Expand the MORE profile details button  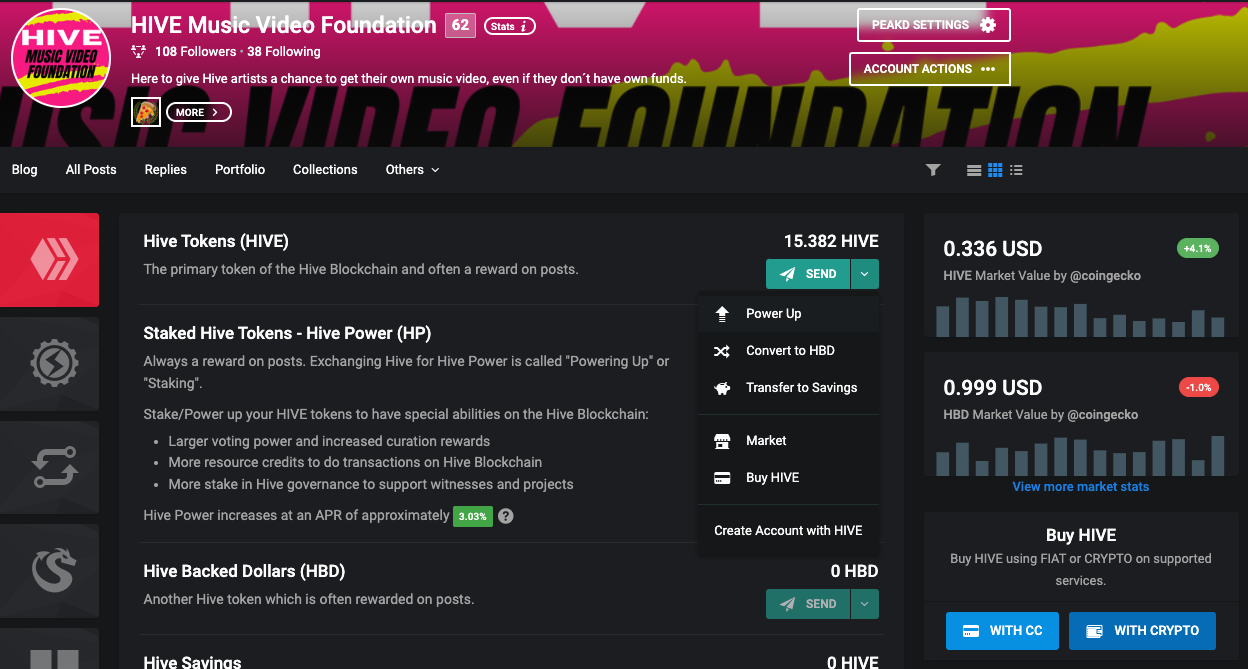pos(199,112)
